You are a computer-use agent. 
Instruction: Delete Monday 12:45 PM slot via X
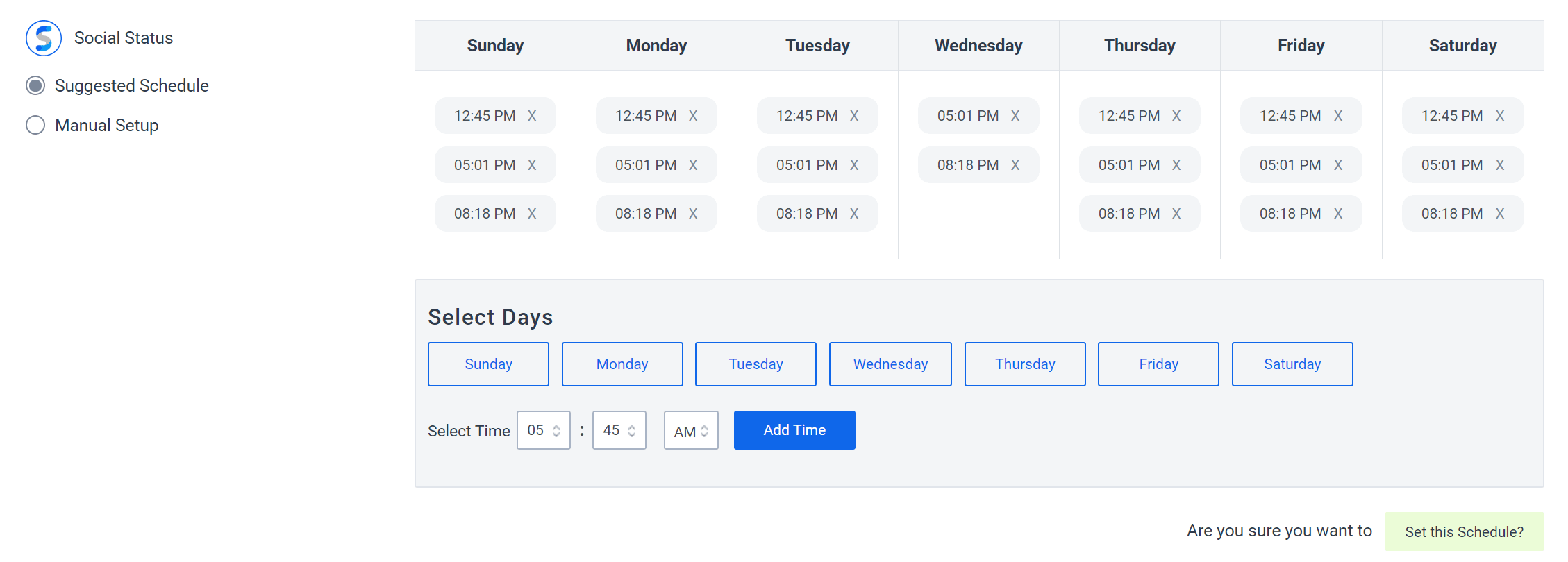click(x=693, y=116)
